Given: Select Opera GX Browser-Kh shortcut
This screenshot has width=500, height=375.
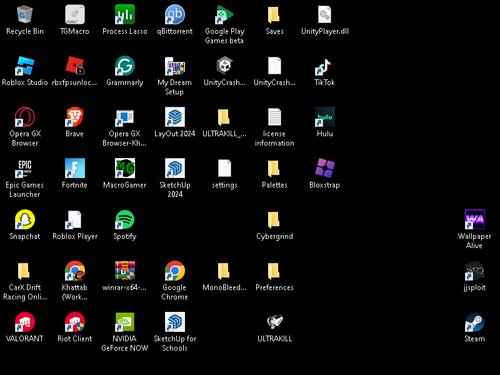Looking at the screenshot, I should click(125, 117).
